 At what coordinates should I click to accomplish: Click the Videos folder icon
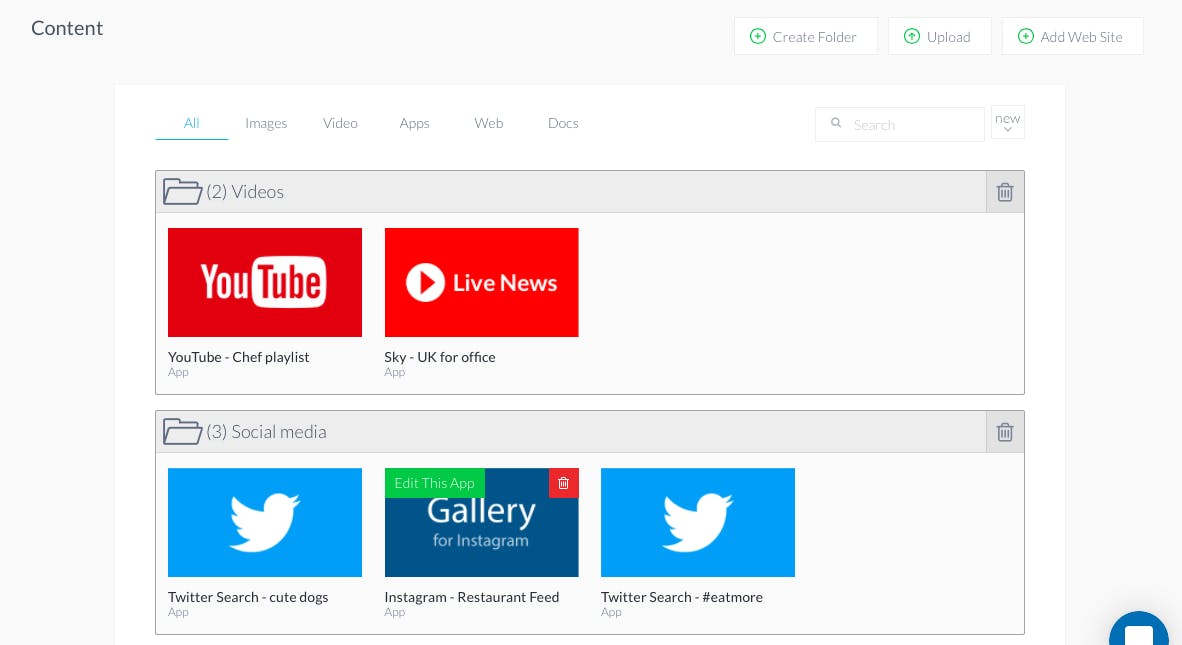182,191
